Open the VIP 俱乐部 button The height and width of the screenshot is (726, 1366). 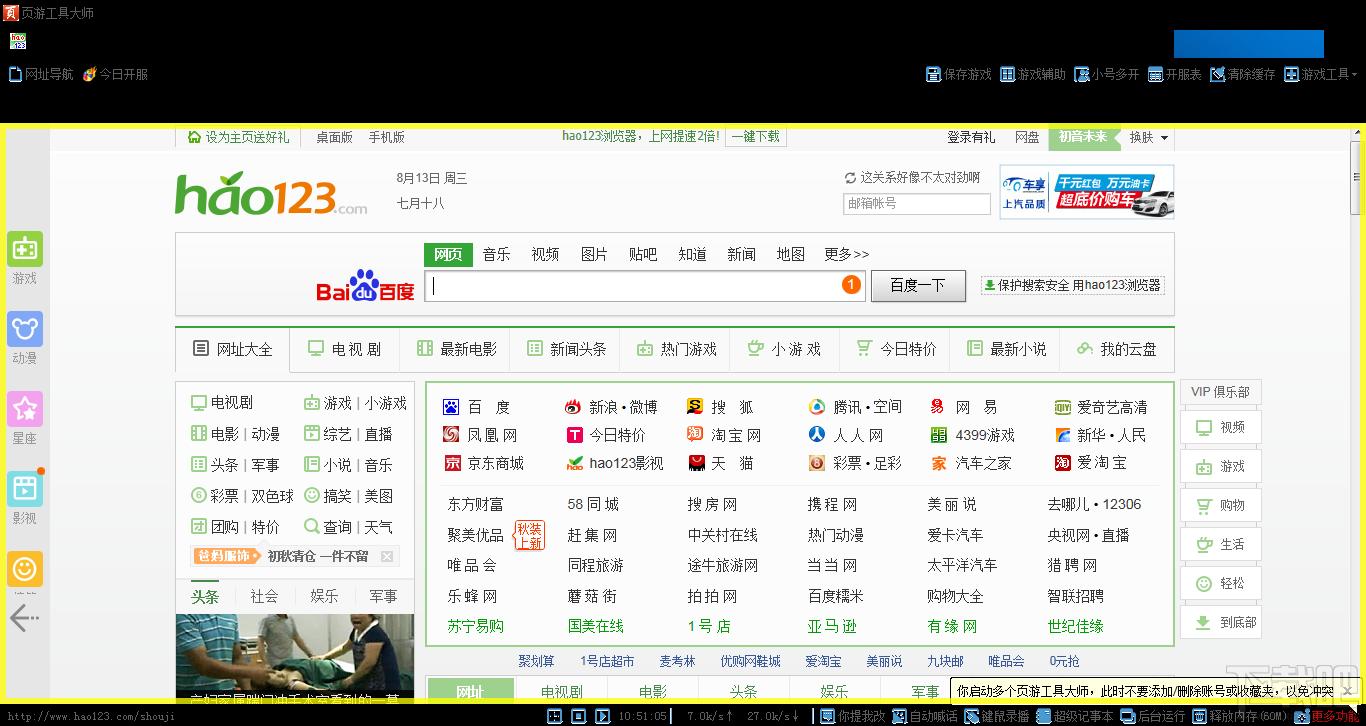(1220, 392)
